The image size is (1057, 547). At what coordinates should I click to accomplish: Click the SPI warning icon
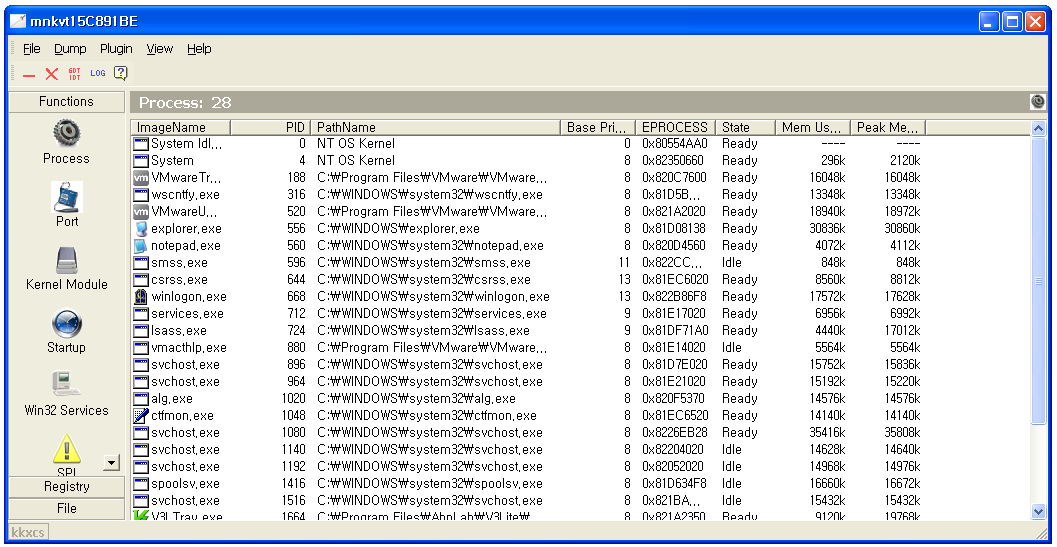(66, 449)
